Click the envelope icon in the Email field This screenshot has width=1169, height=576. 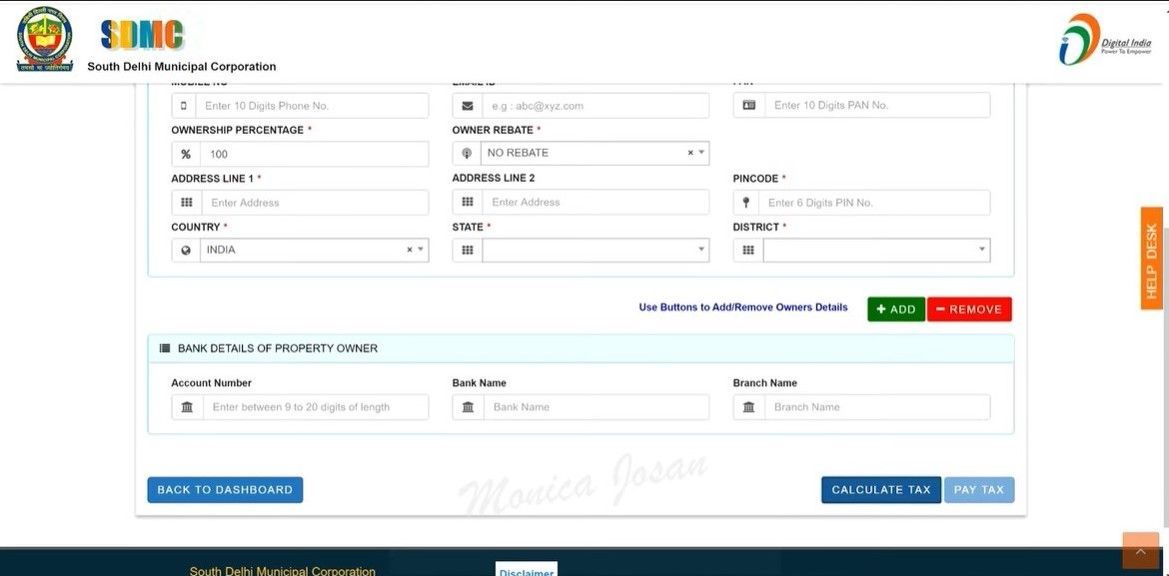(x=467, y=104)
